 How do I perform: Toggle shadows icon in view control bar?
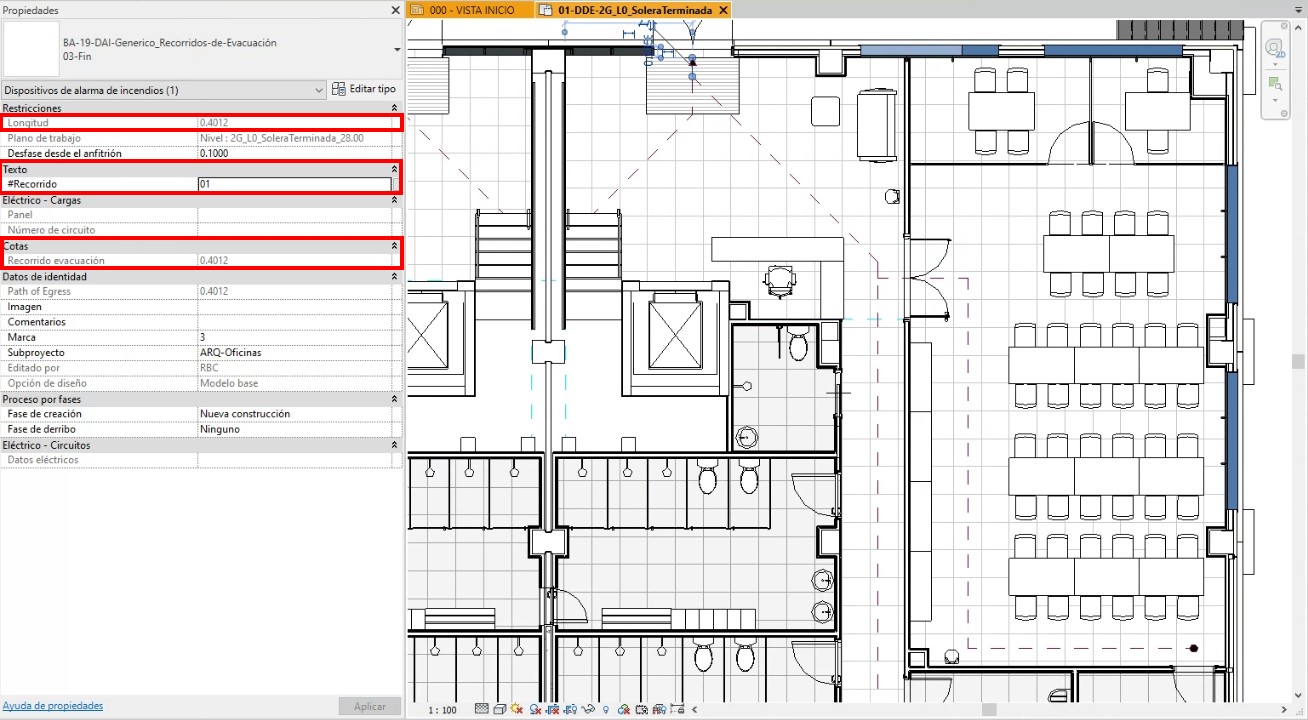click(535, 709)
